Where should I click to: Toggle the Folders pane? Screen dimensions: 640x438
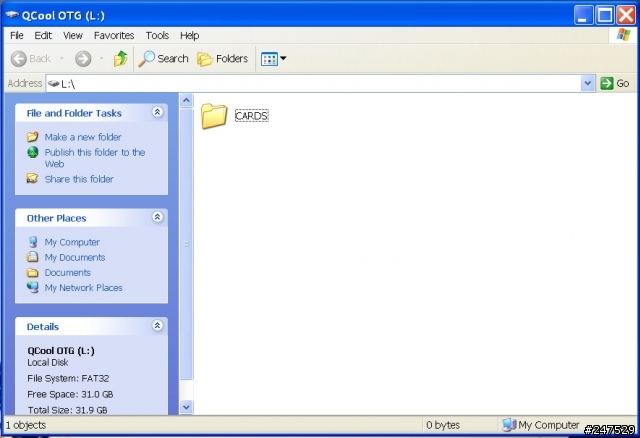tap(222, 59)
